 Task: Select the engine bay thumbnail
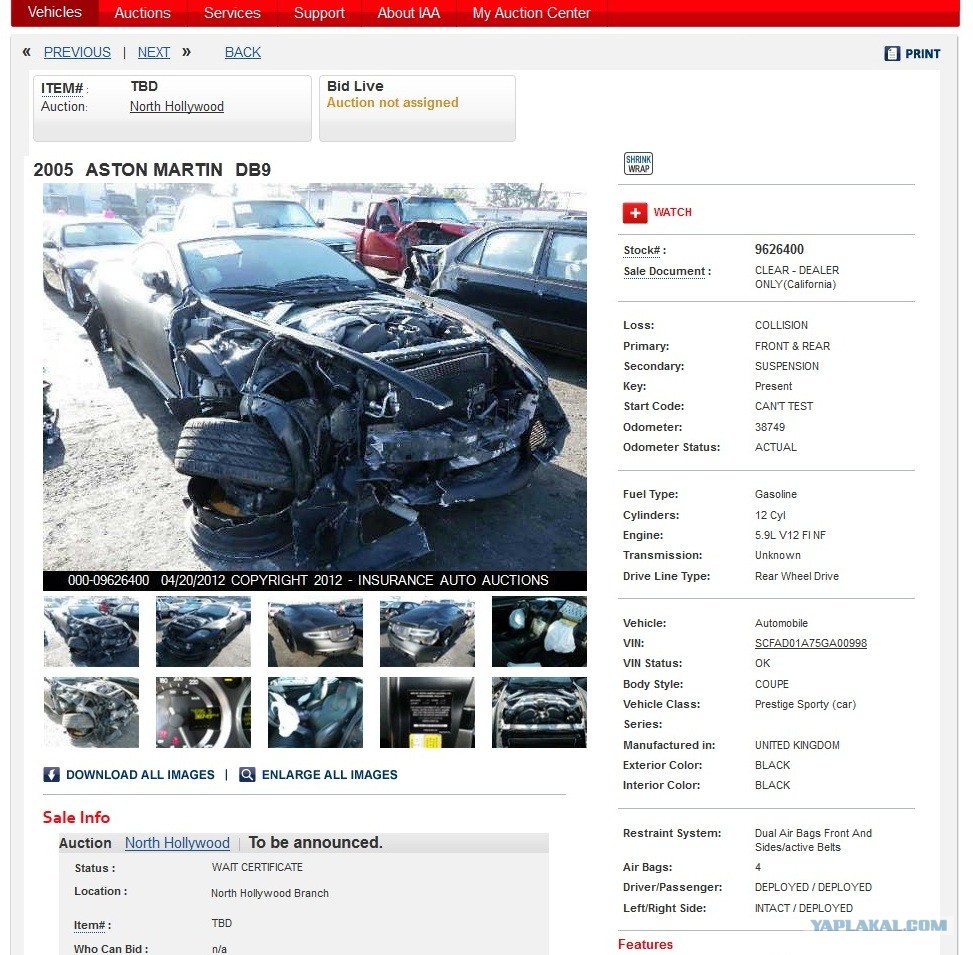point(539,712)
